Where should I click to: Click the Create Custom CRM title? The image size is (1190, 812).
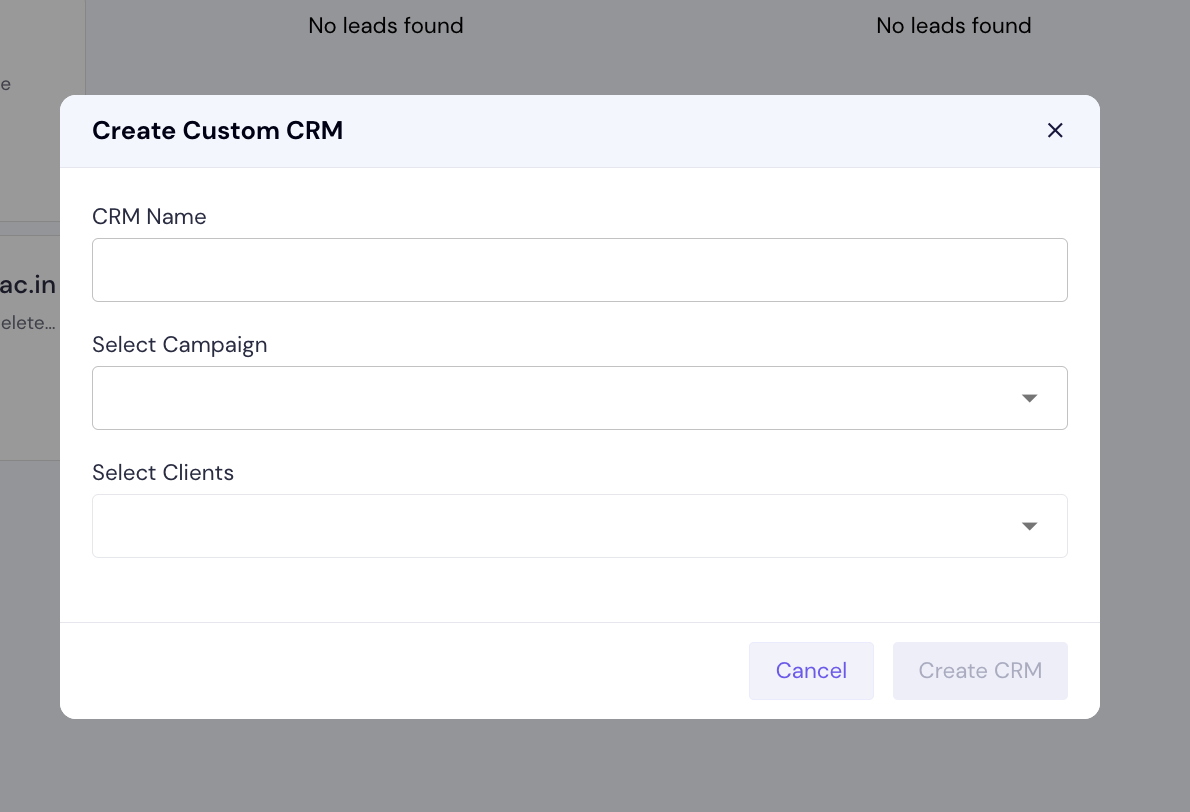218,131
